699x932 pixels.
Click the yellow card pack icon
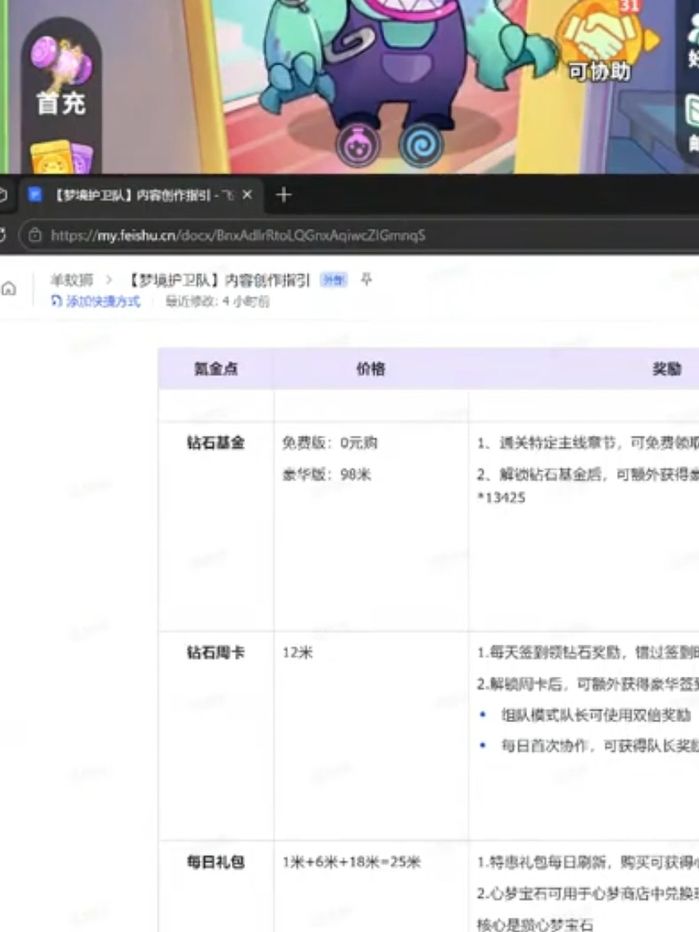61,158
